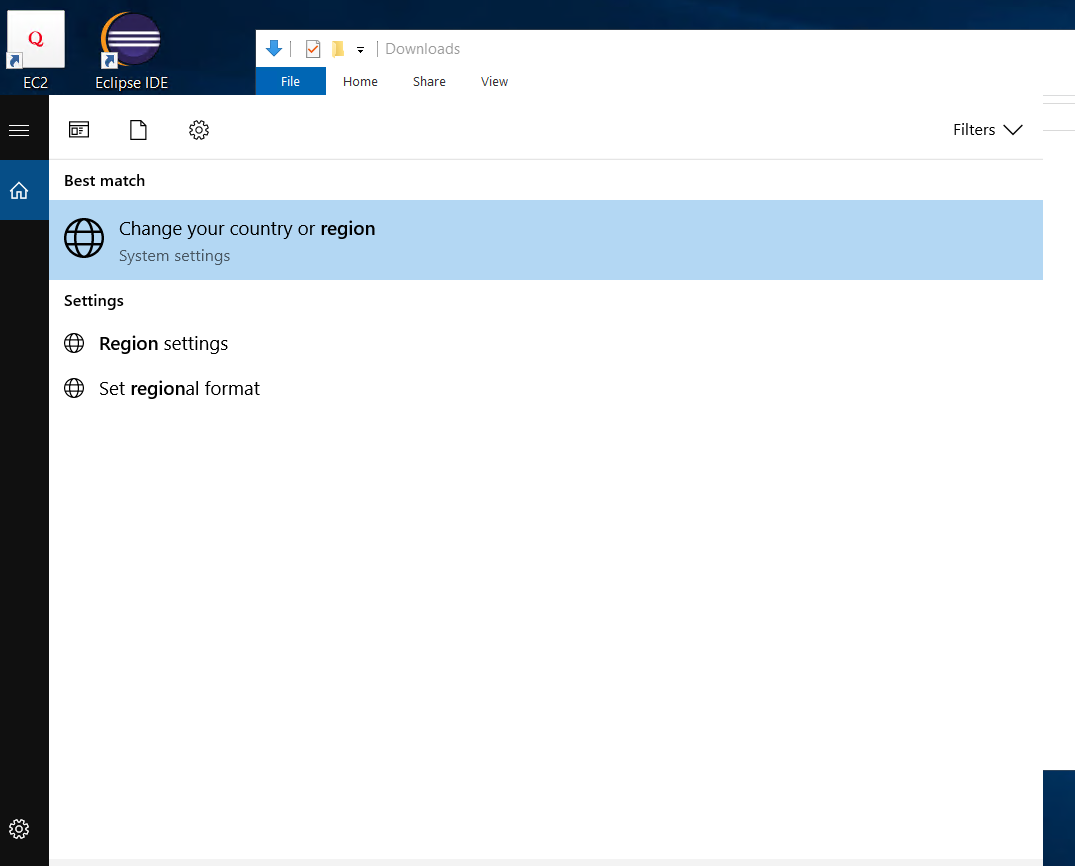This screenshot has height=866, width=1075.
Task: Switch to View tab in Downloads window
Action: tap(494, 82)
